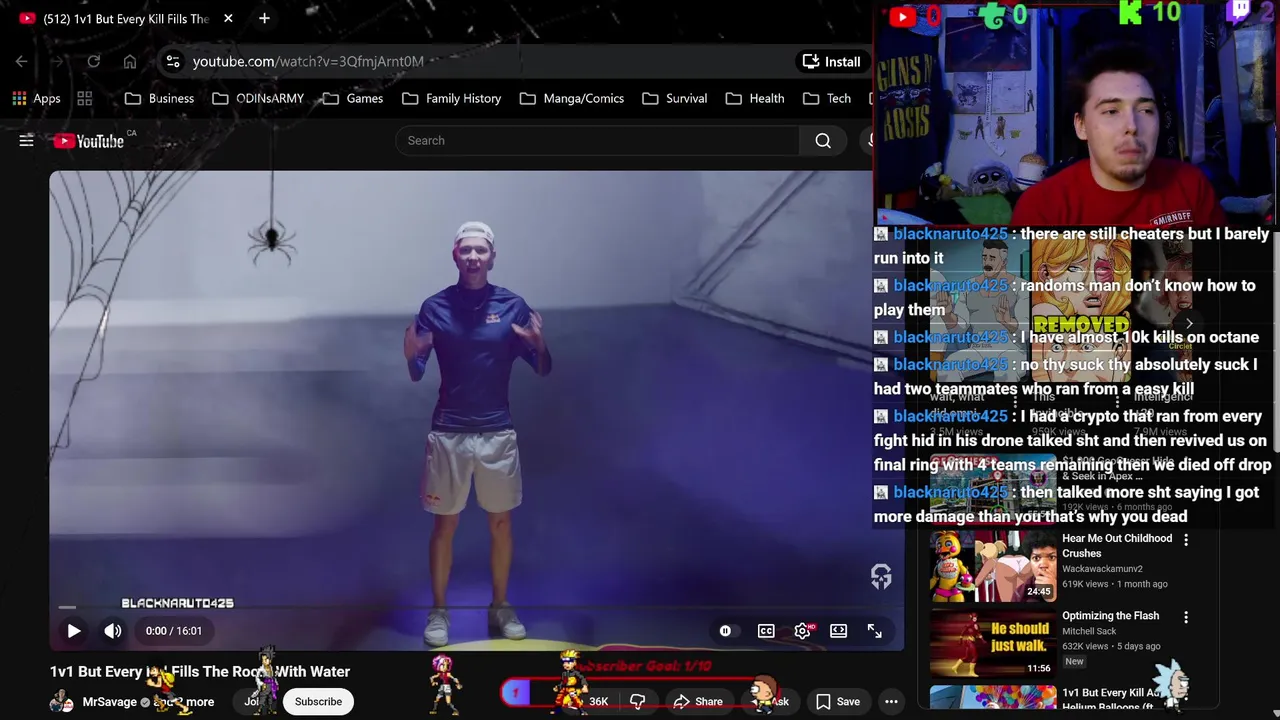Share the video

tap(698, 702)
